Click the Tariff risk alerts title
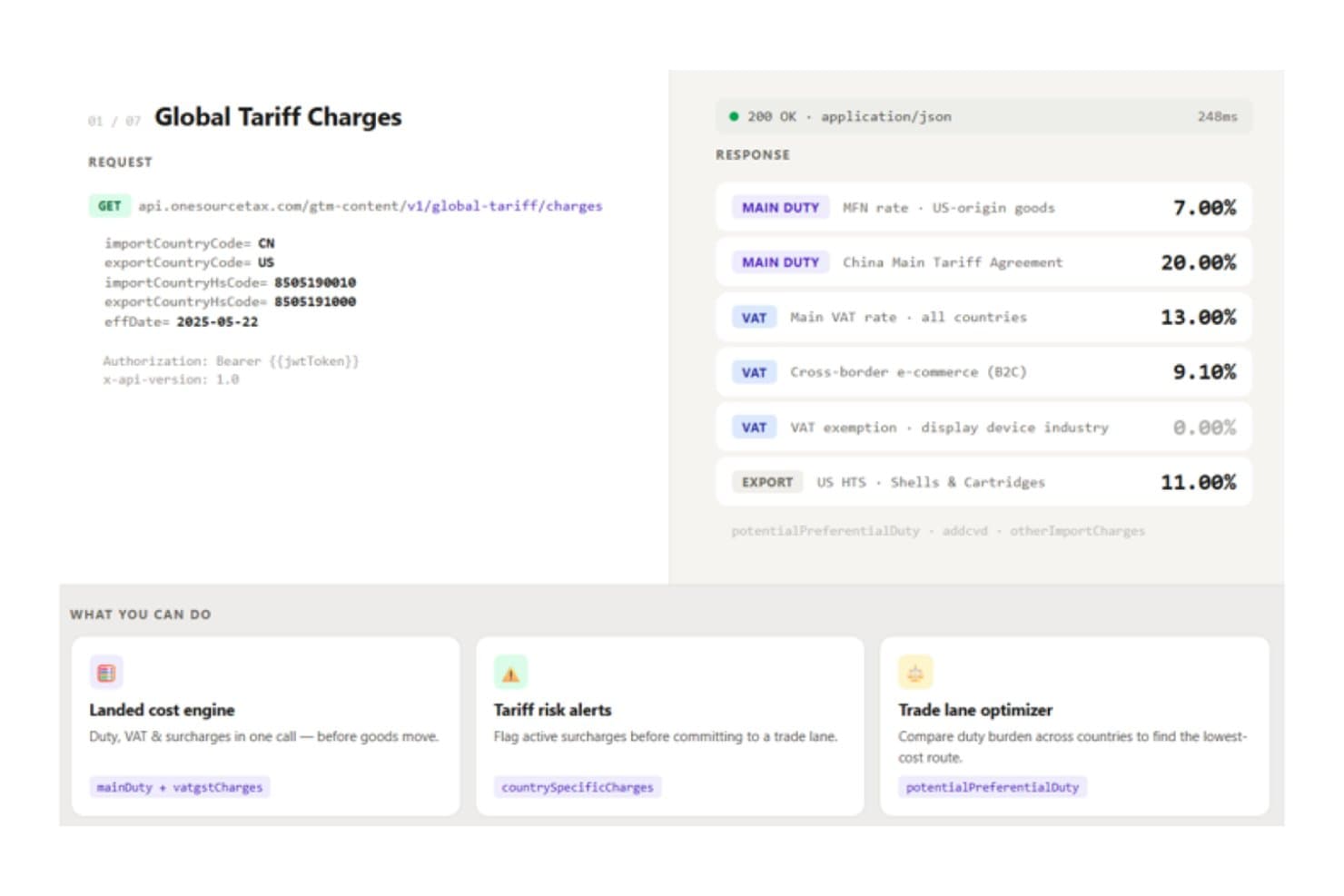 552,710
